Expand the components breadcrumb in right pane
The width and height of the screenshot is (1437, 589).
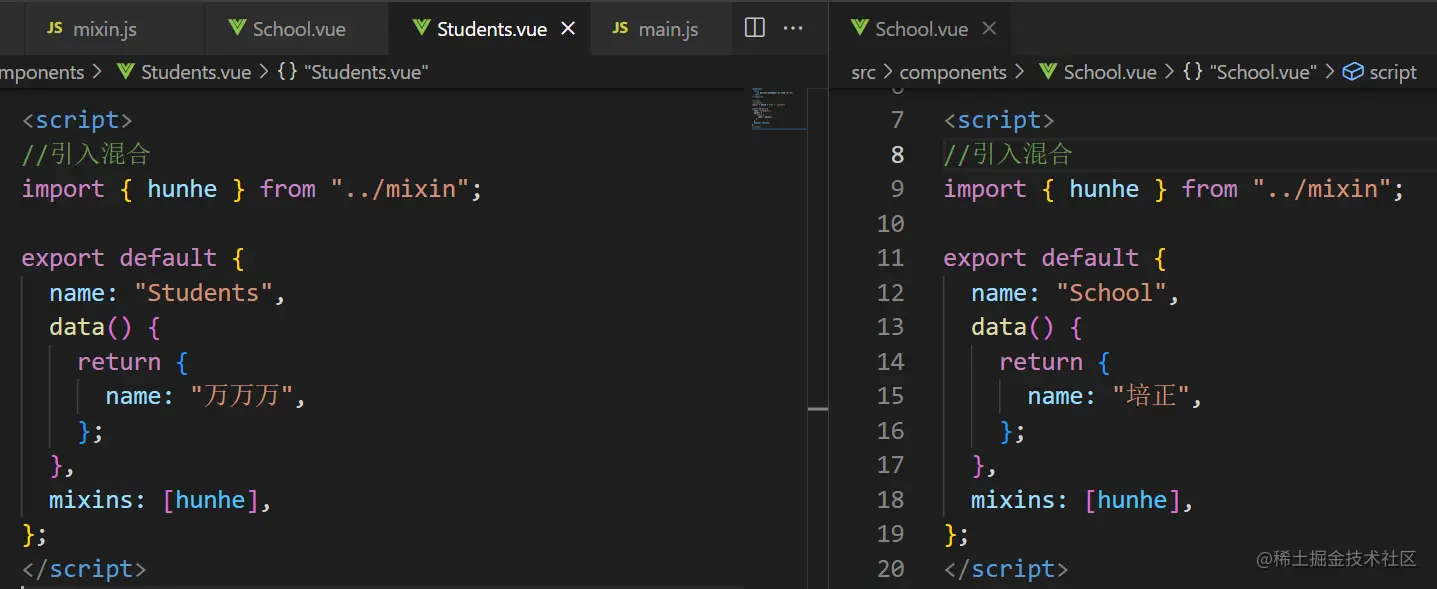point(952,72)
